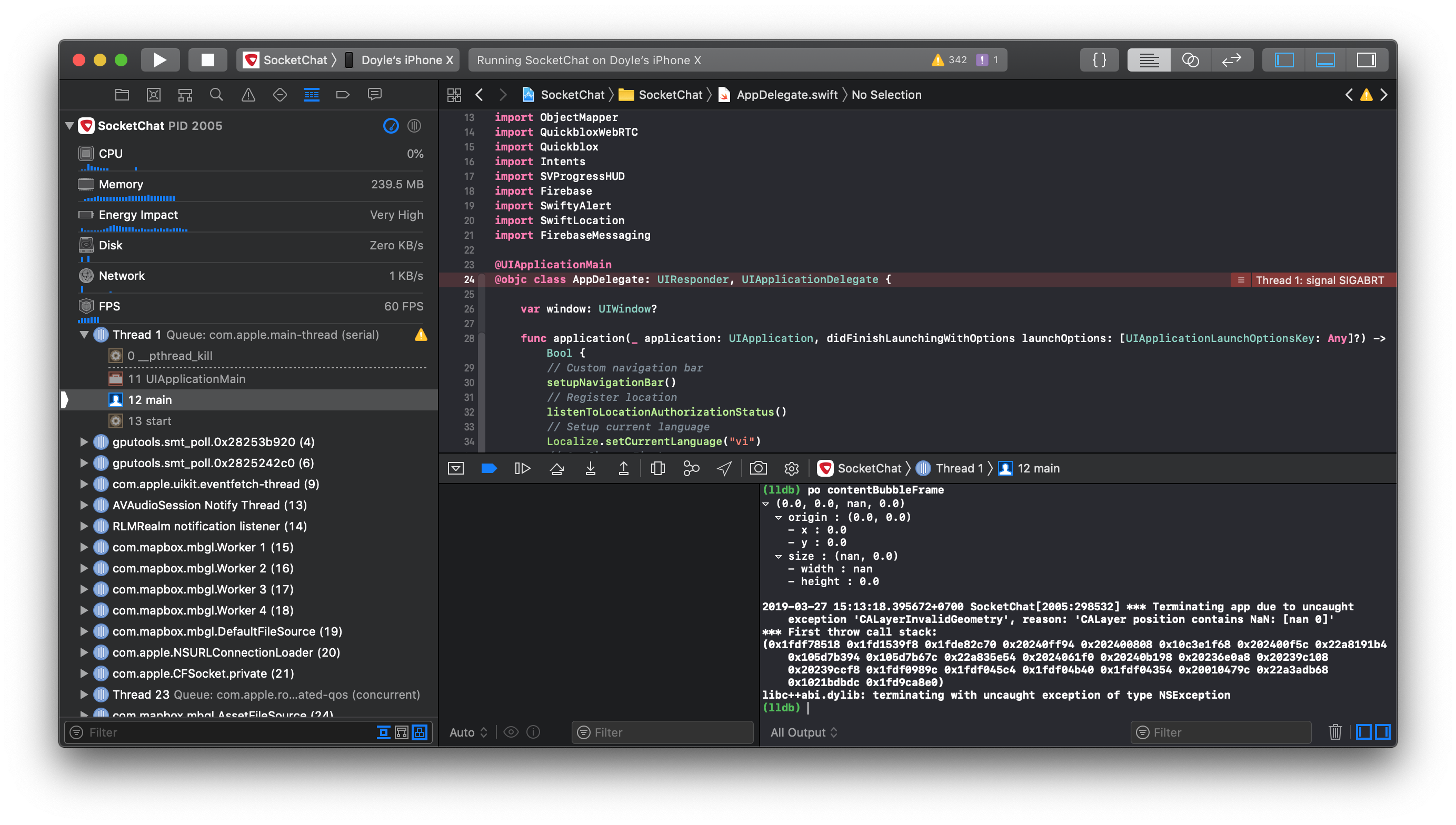Toggle the debug area visibility
Screen dimensions: 1456x825
pos(1325,60)
